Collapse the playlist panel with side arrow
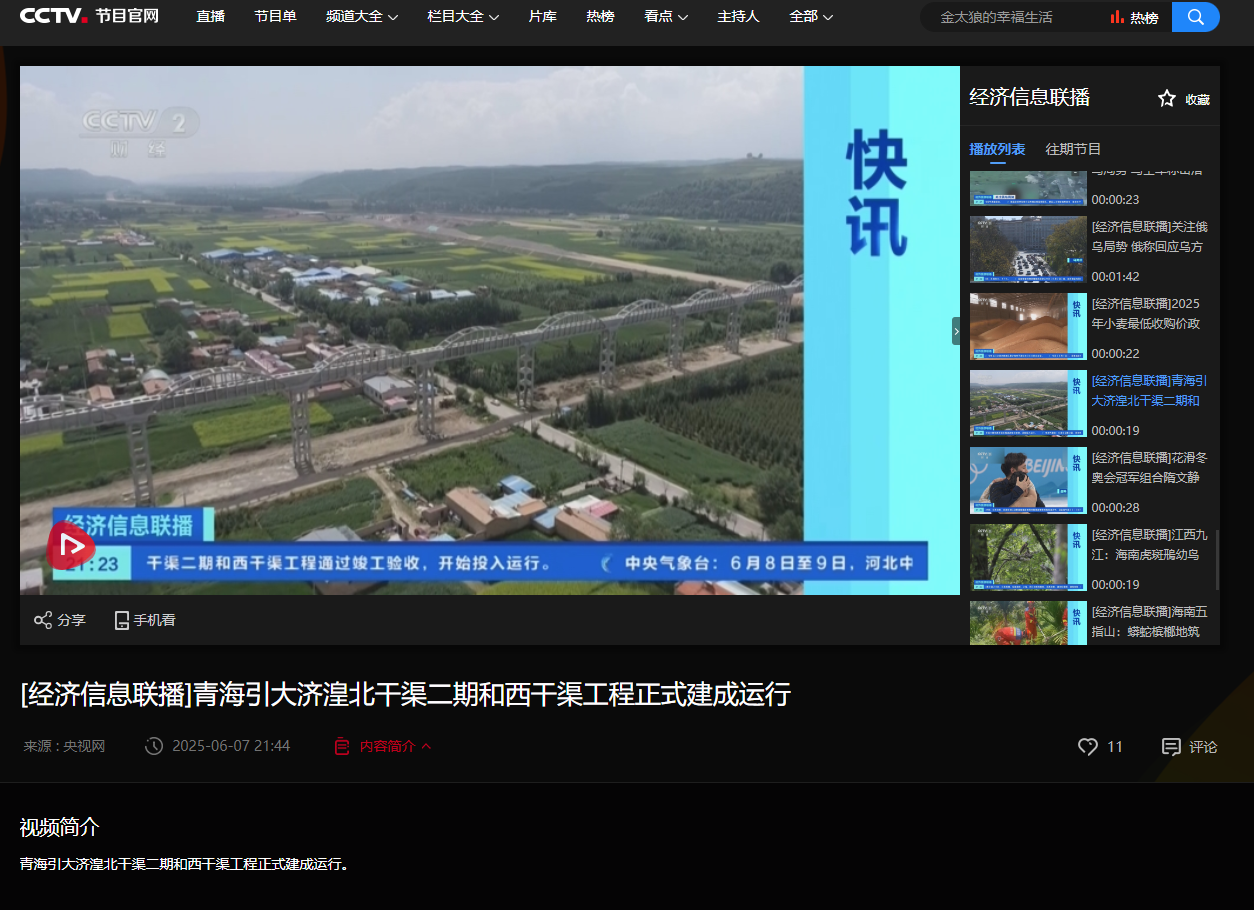 [x=956, y=330]
